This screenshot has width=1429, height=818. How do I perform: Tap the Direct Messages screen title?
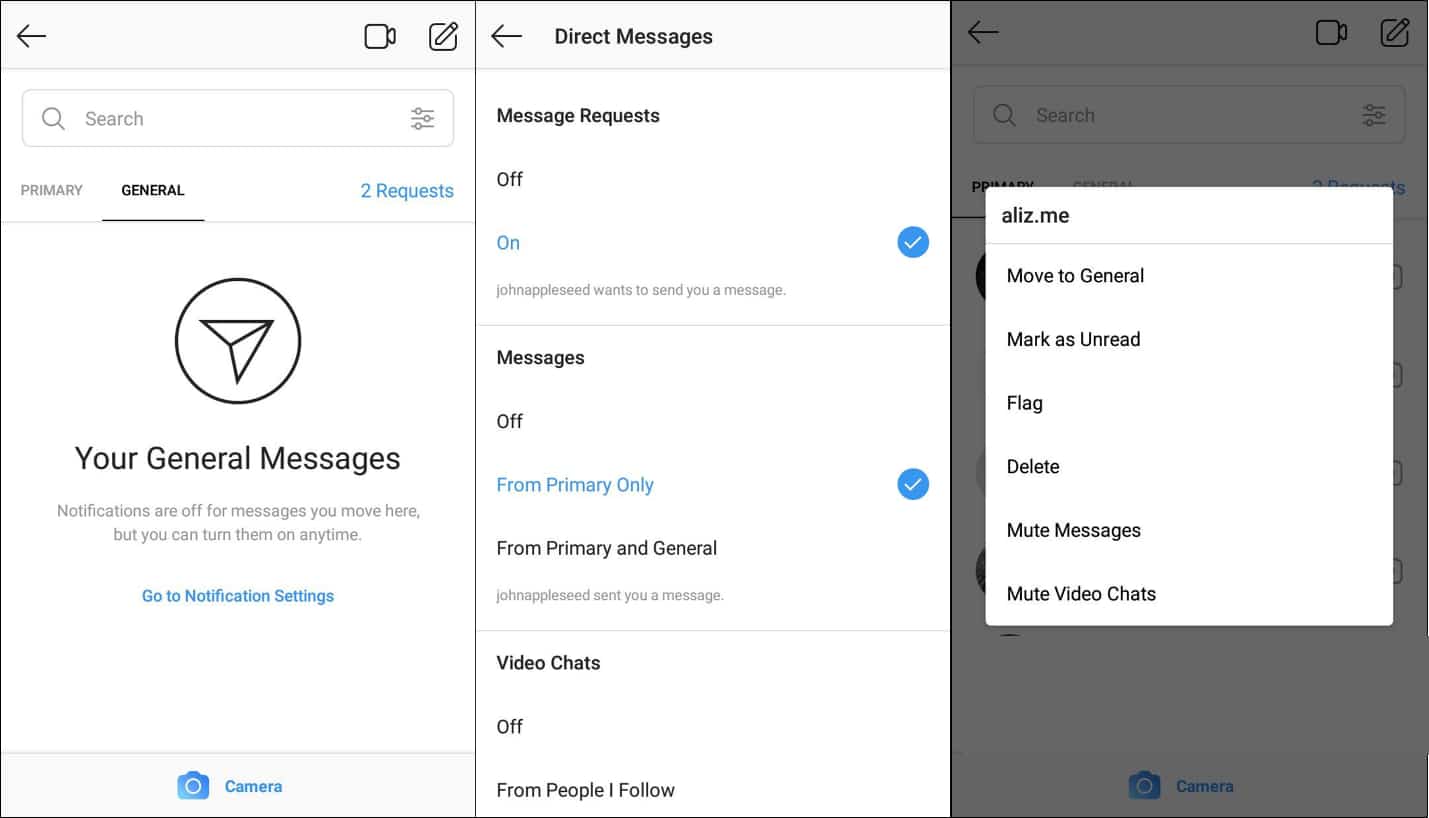[x=634, y=37]
